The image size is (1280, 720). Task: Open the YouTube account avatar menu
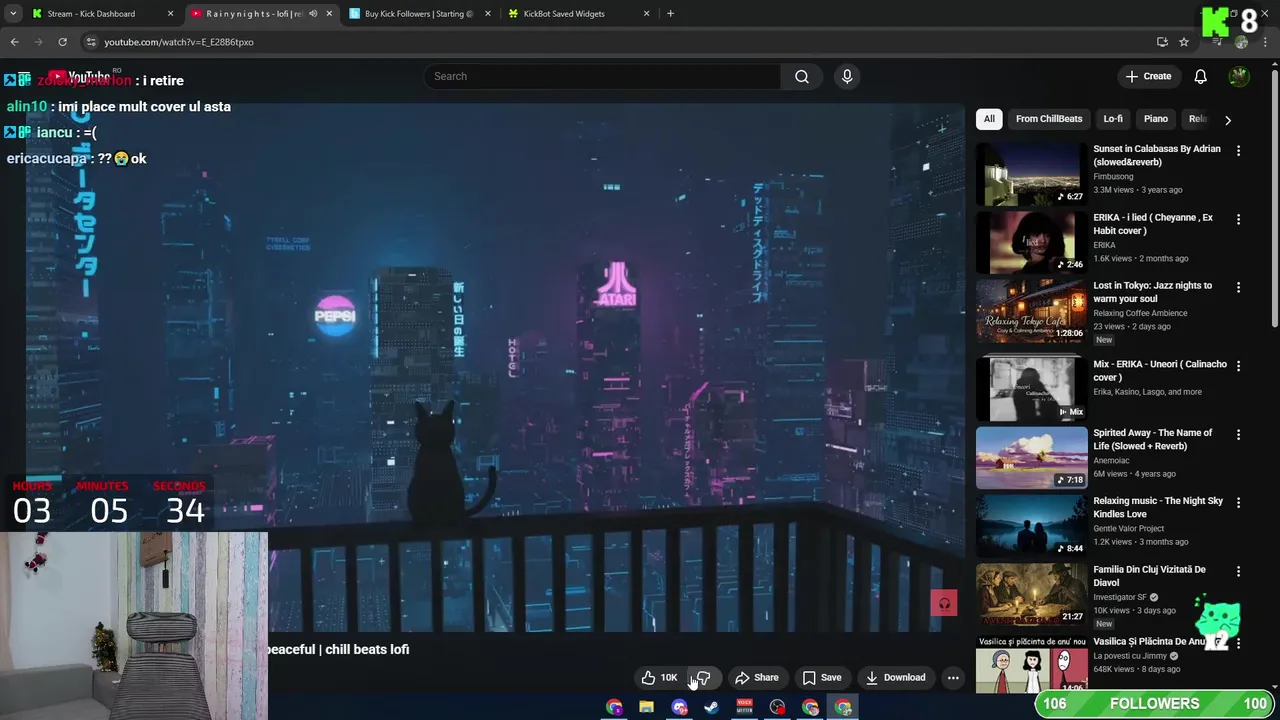pos(1239,77)
